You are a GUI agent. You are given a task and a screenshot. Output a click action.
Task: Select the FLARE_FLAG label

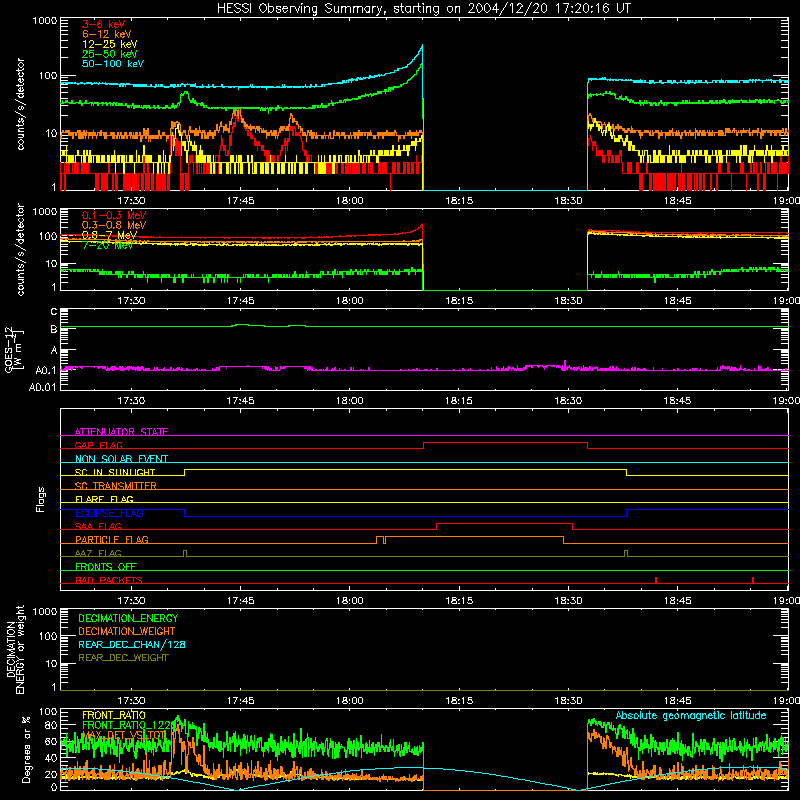(x=104, y=499)
